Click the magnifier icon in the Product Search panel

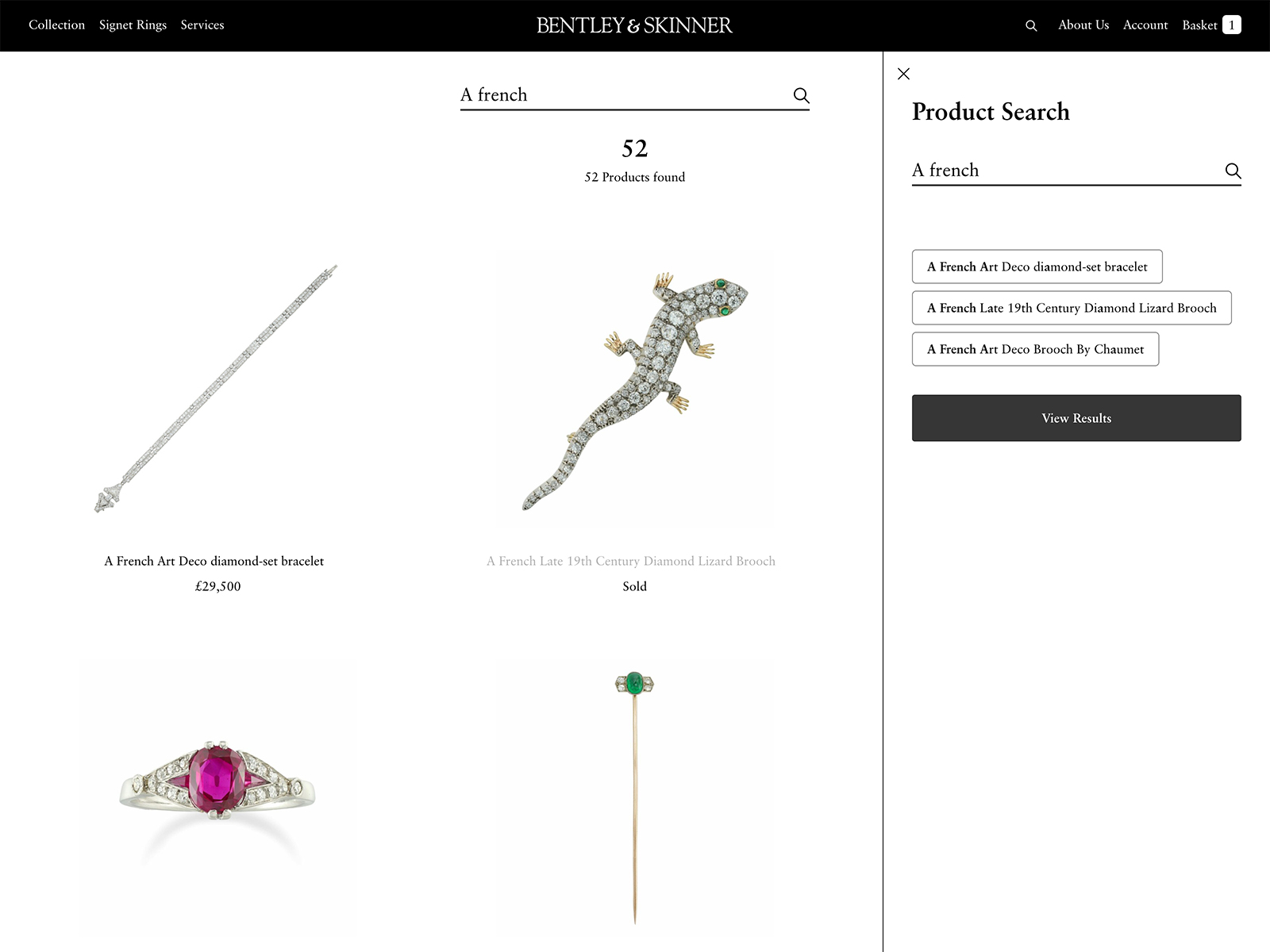pyautogui.click(x=1233, y=171)
